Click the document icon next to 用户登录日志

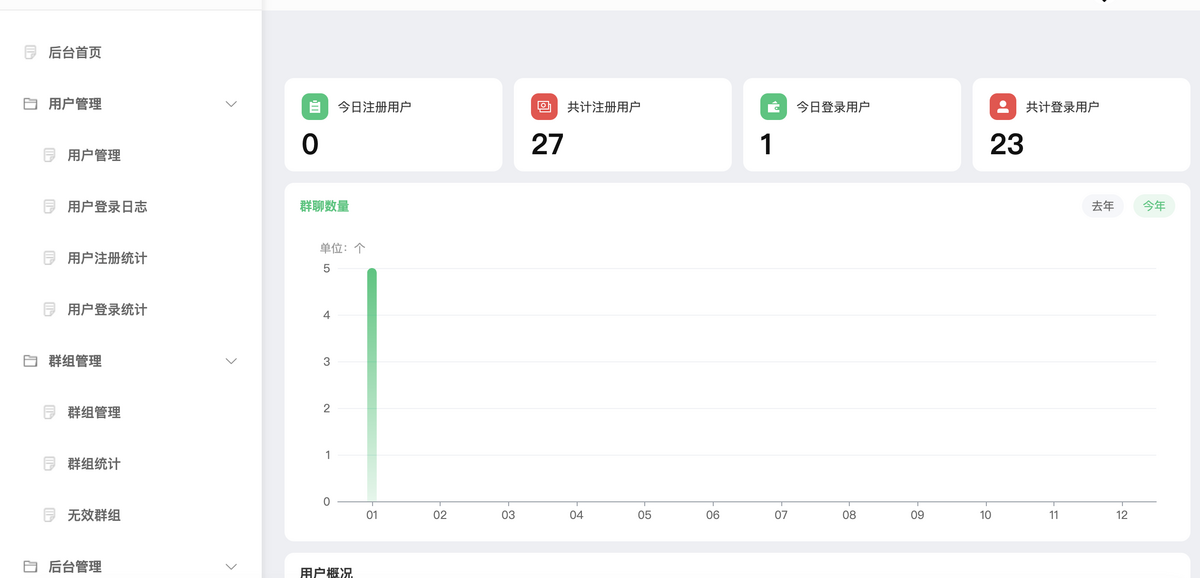pos(49,206)
